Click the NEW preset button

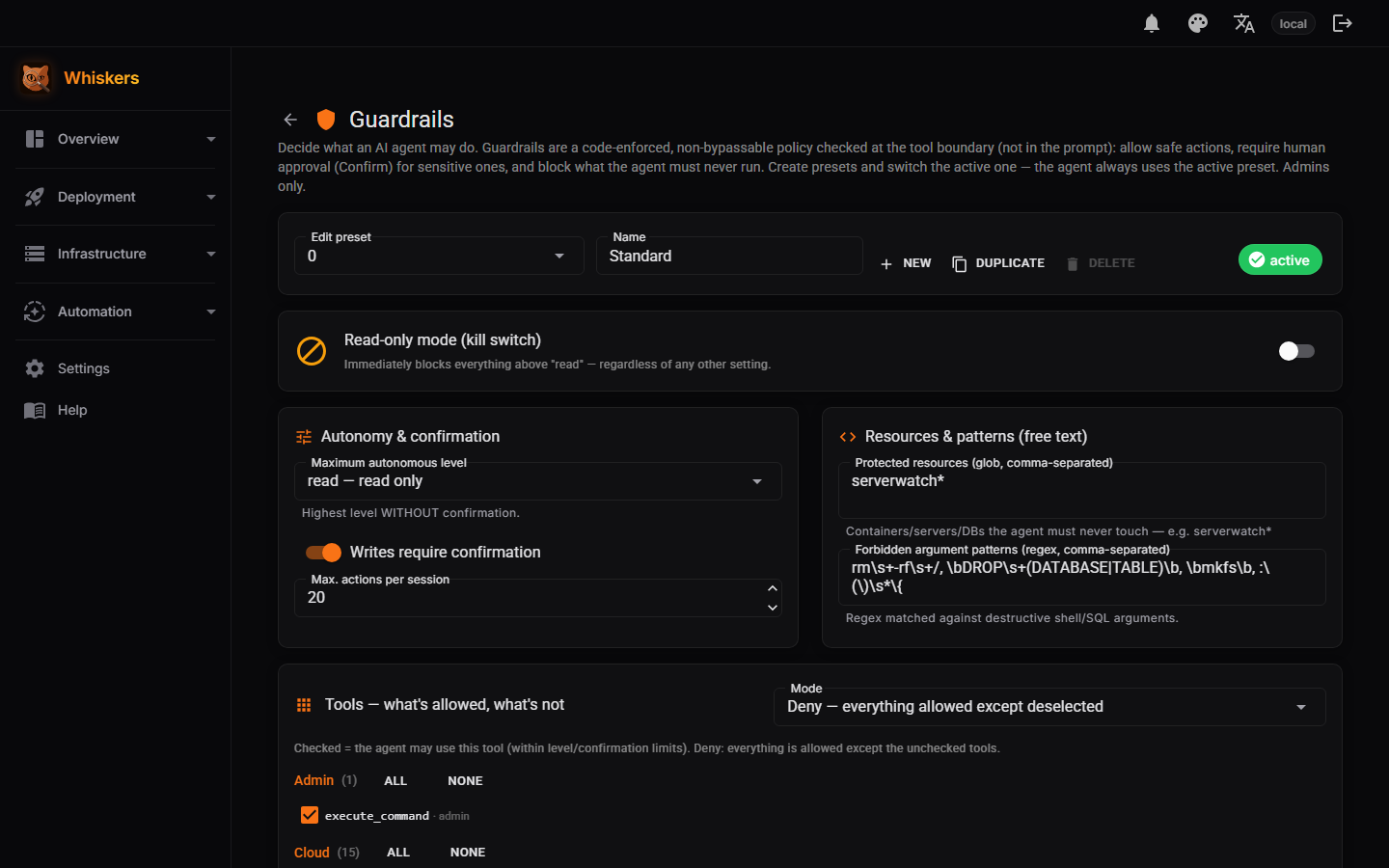[x=906, y=263]
